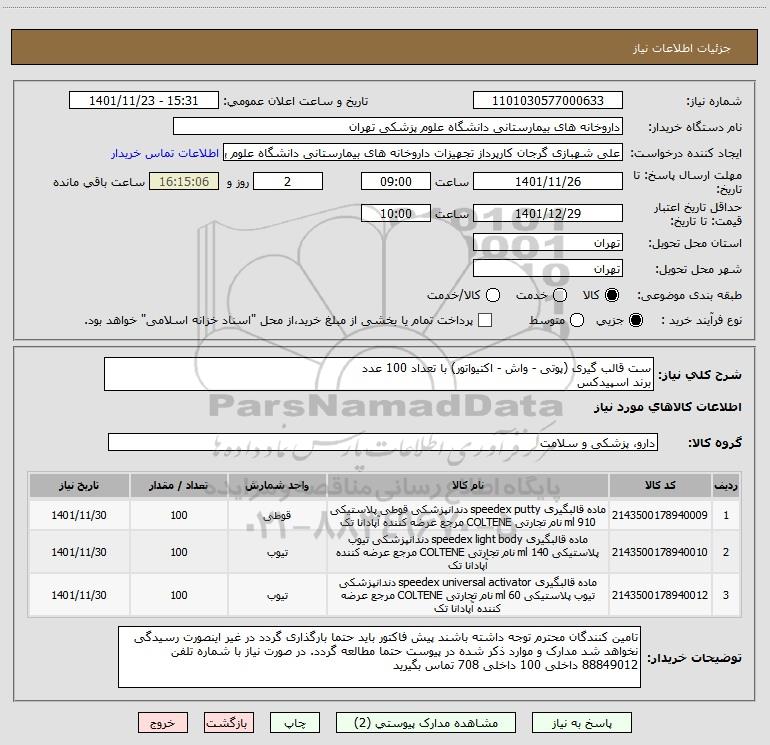Click the remaining time field 16:15:06
The image size is (770, 745).
184,182
